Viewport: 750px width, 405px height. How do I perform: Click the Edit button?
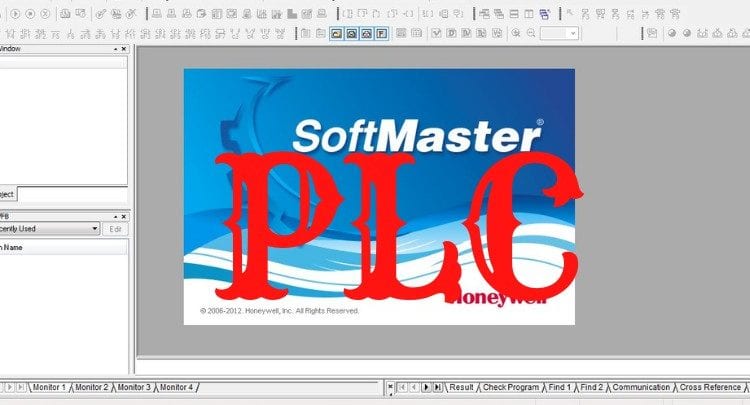(115, 229)
